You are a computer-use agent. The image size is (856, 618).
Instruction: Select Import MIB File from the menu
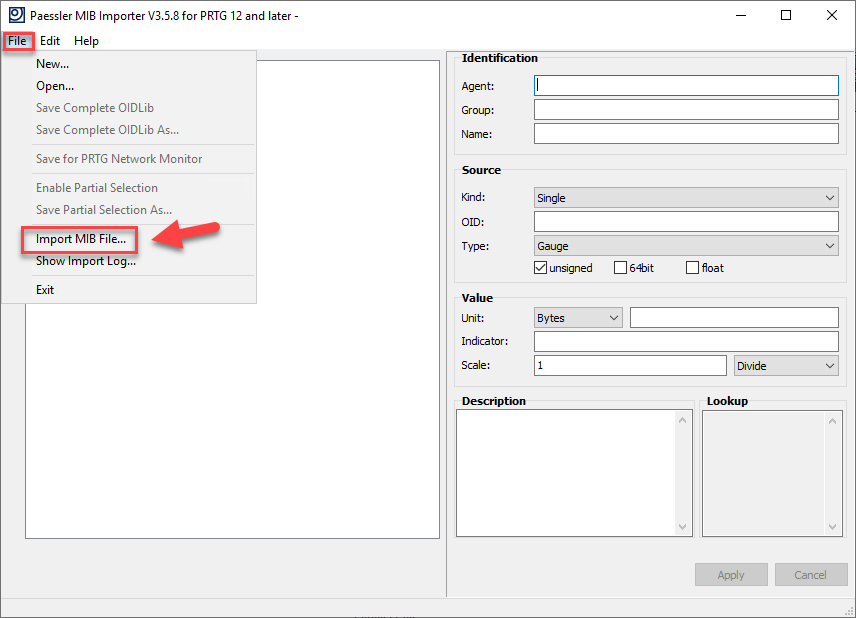(x=82, y=238)
